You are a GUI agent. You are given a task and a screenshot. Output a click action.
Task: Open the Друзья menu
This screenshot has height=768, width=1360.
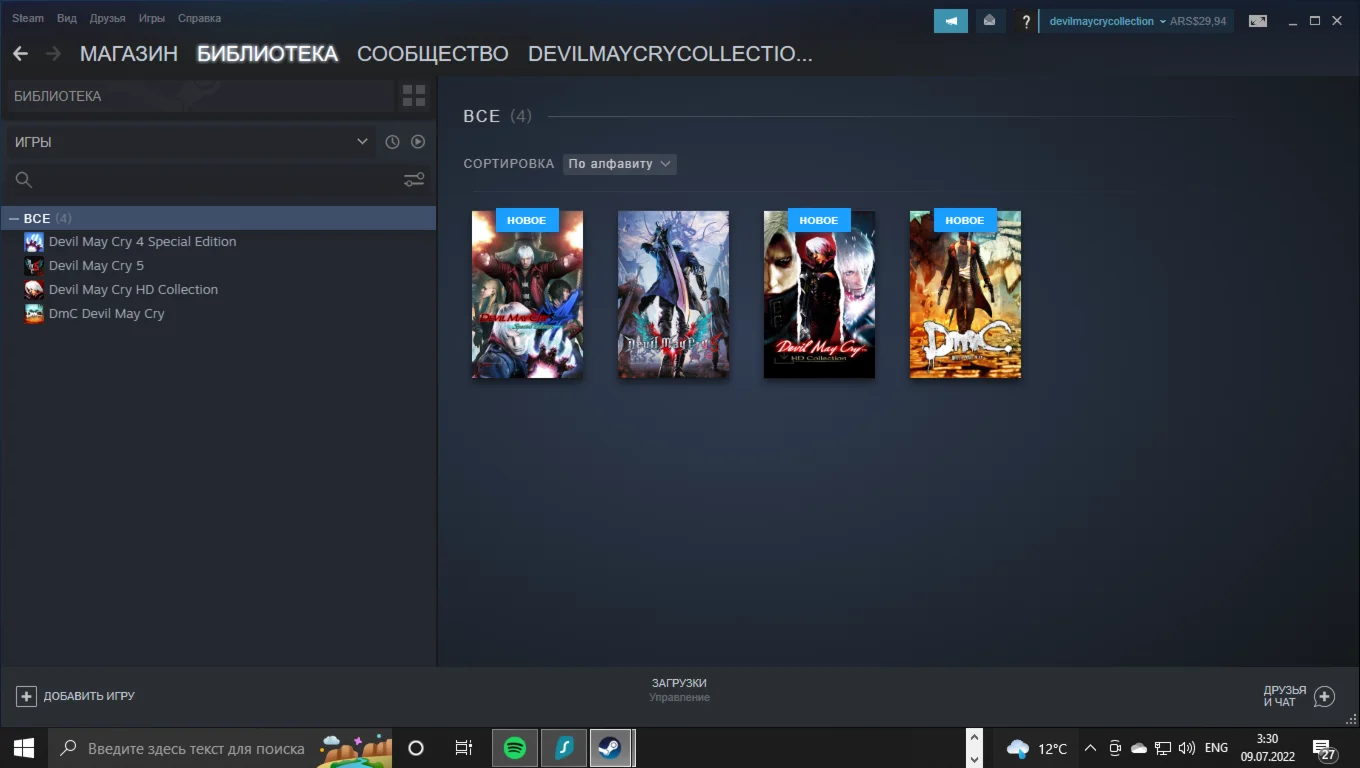pos(107,18)
